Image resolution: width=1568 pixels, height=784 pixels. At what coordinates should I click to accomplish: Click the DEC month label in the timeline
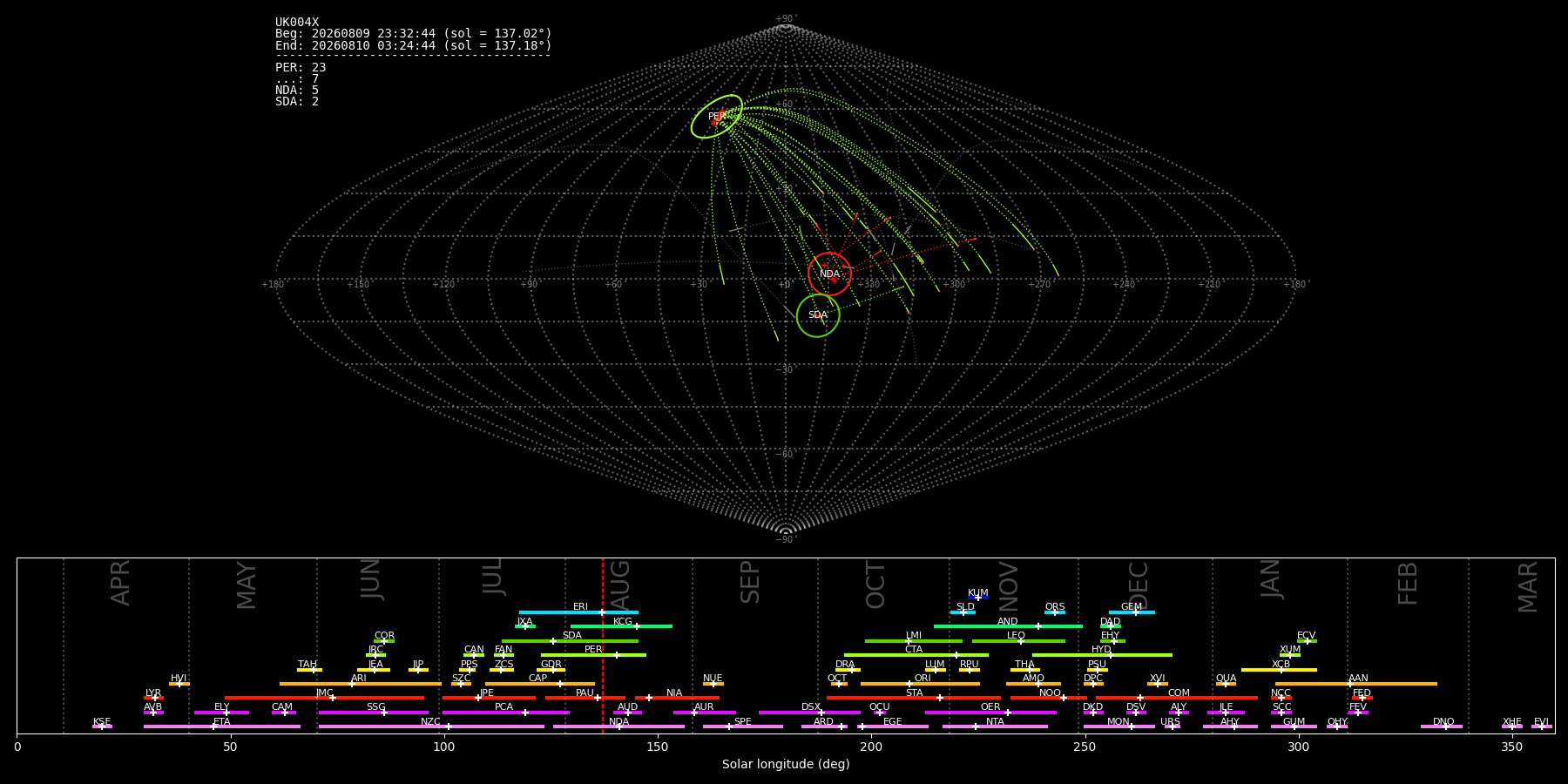pyautogui.click(x=1139, y=585)
